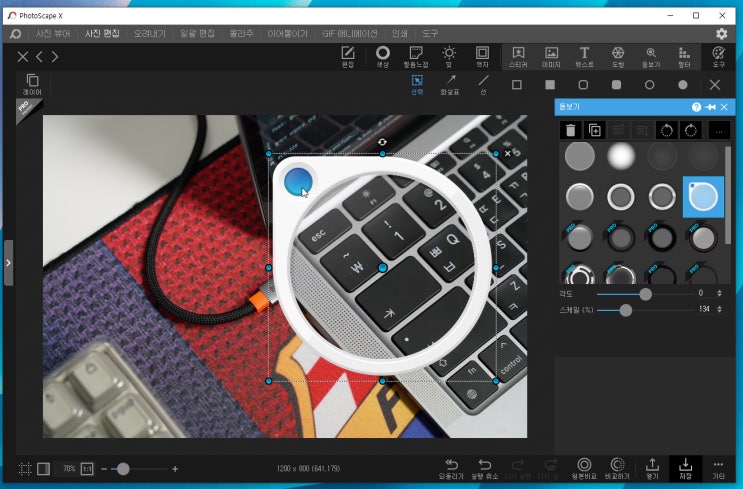
Task: Switch to the 사진 편집 tab
Action: tap(102, 34)
